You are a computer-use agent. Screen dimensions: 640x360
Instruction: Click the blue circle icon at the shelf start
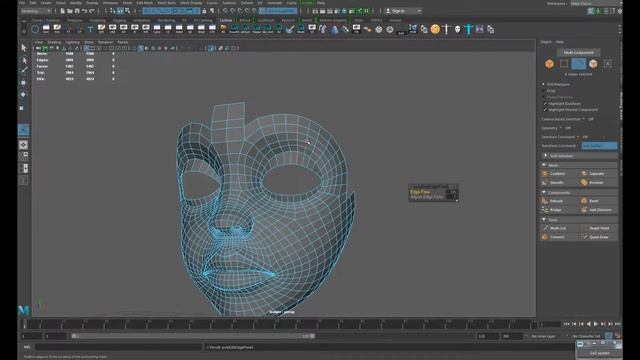click(x=35, y=29)
